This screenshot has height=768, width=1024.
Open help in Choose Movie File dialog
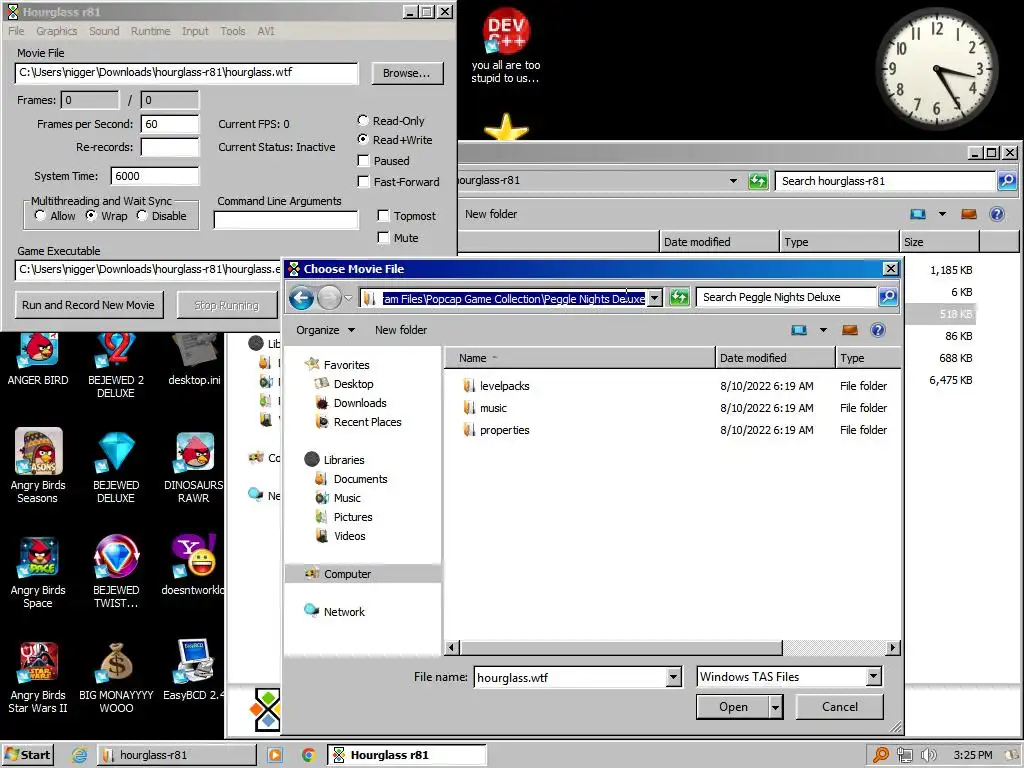pyautogui.click(x=878, y=330)
